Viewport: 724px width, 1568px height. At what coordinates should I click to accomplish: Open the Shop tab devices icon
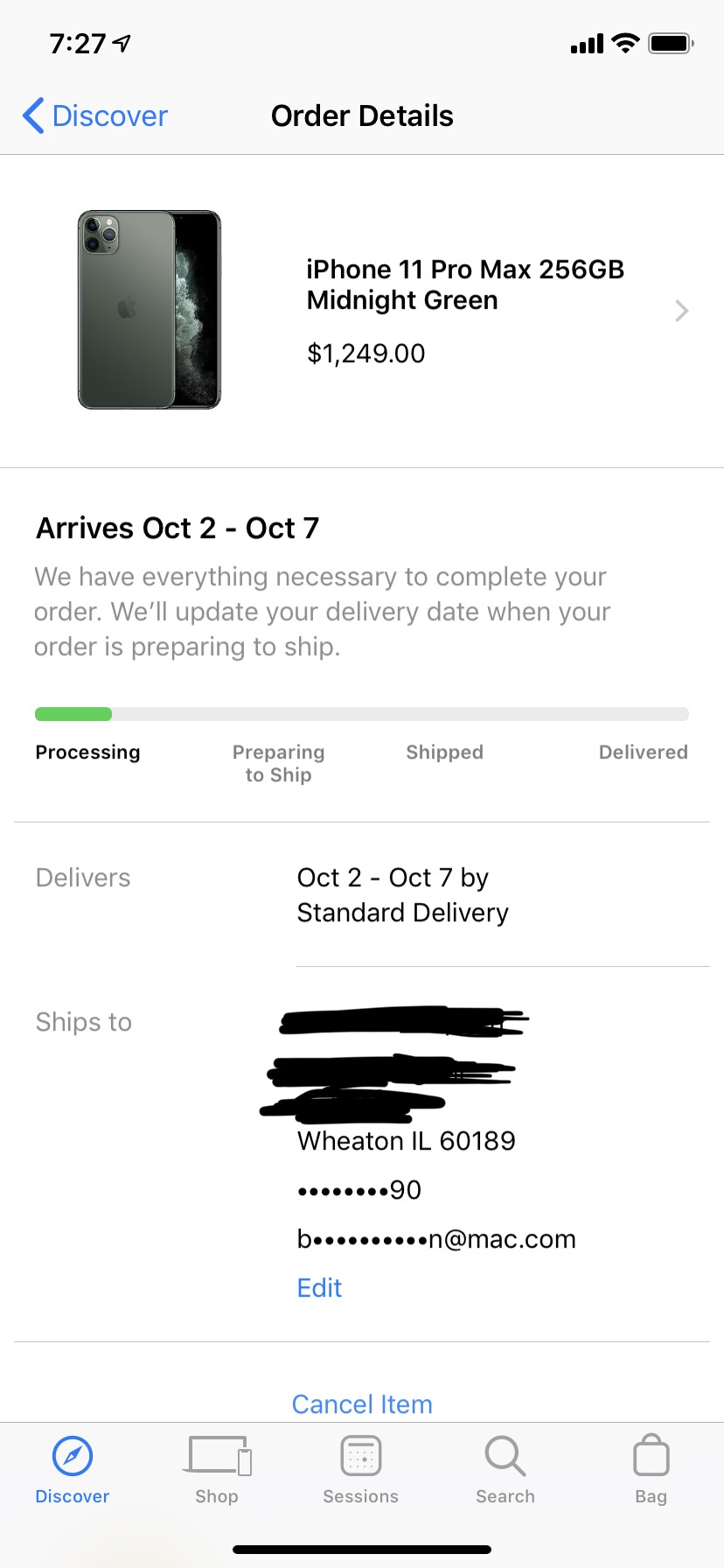coord(218,1455)
